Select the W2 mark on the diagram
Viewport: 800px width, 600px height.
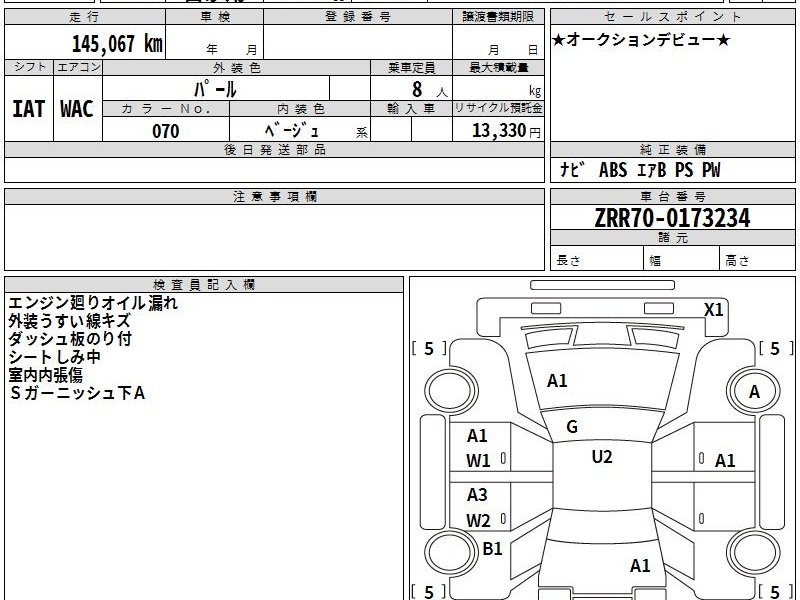tap(478, 520)
